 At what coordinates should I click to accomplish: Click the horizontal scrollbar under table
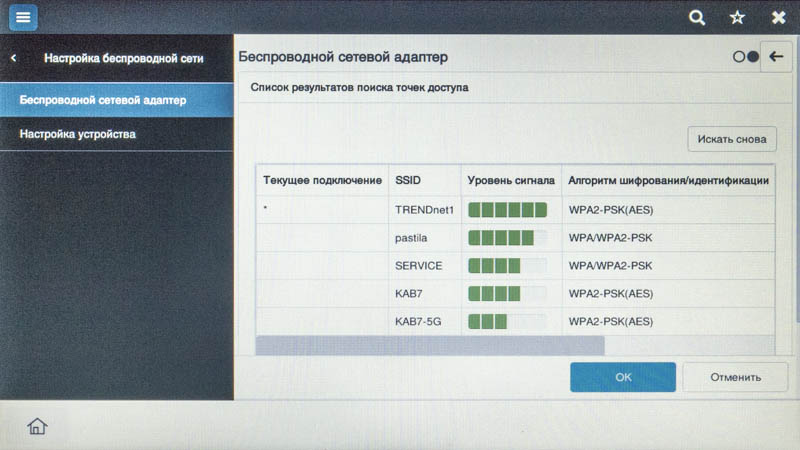(x=430, y=345)
